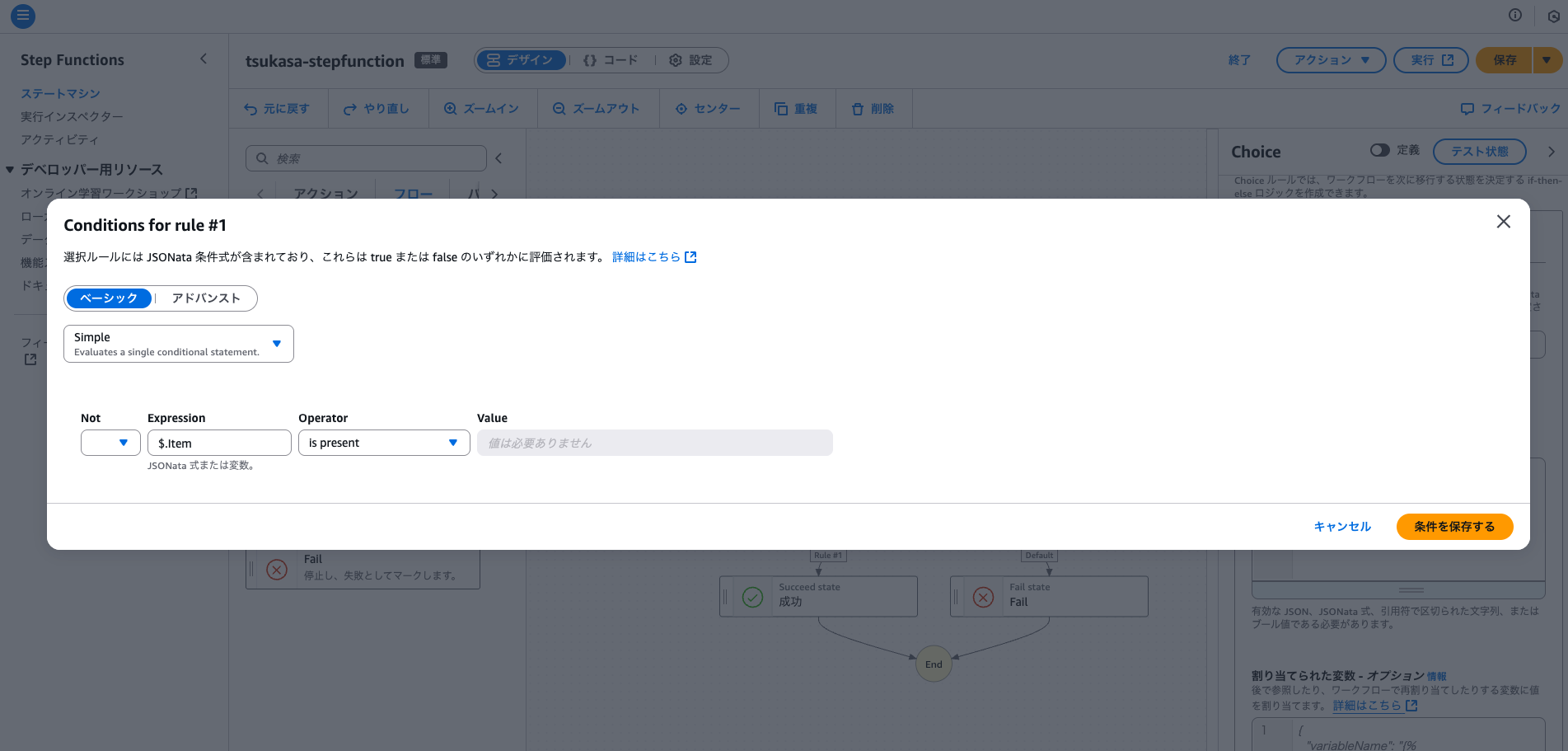
Task: Open the Not dropdown
Action: click(110, 443)
